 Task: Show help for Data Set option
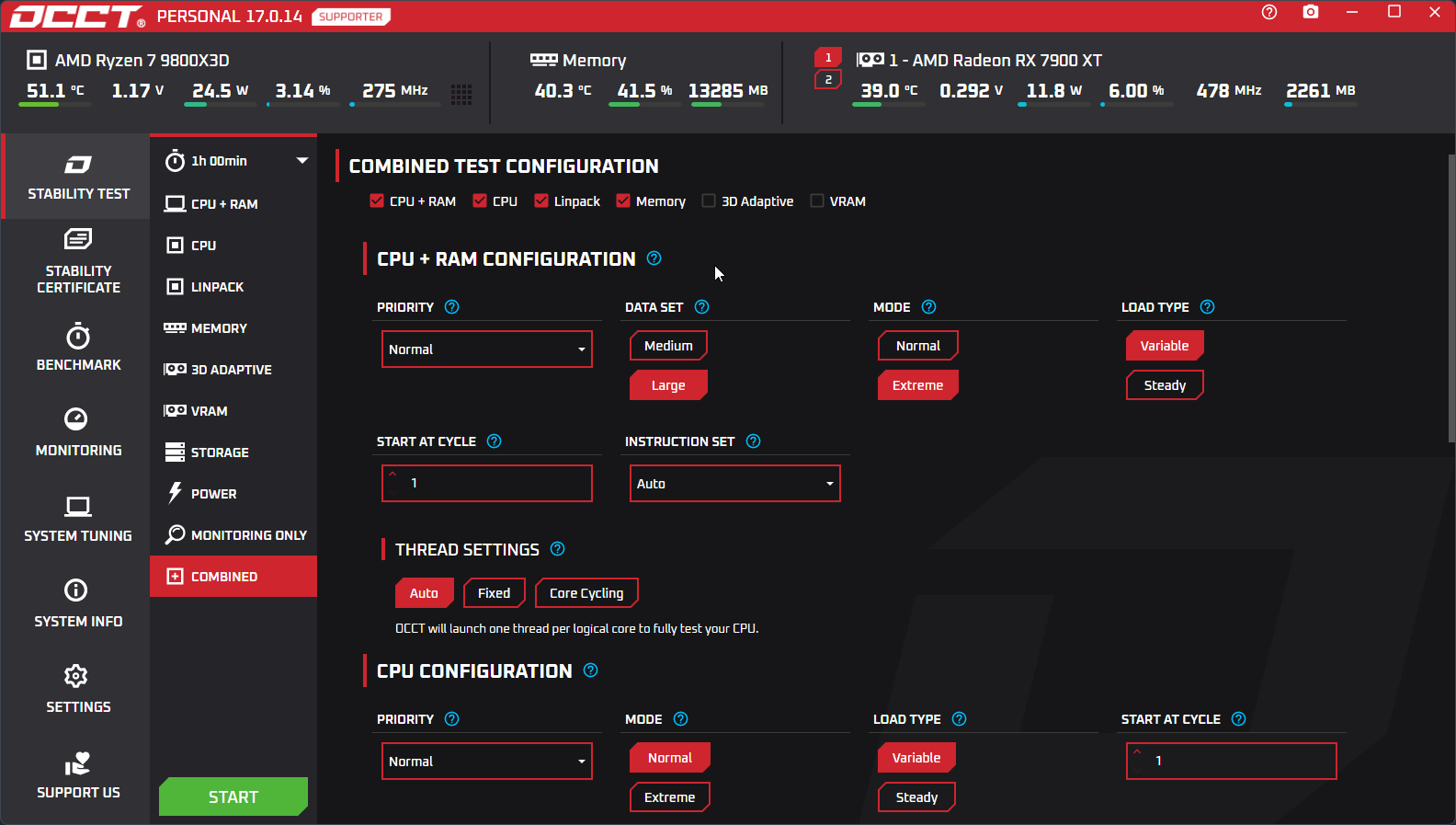click(x=702, y=307)
